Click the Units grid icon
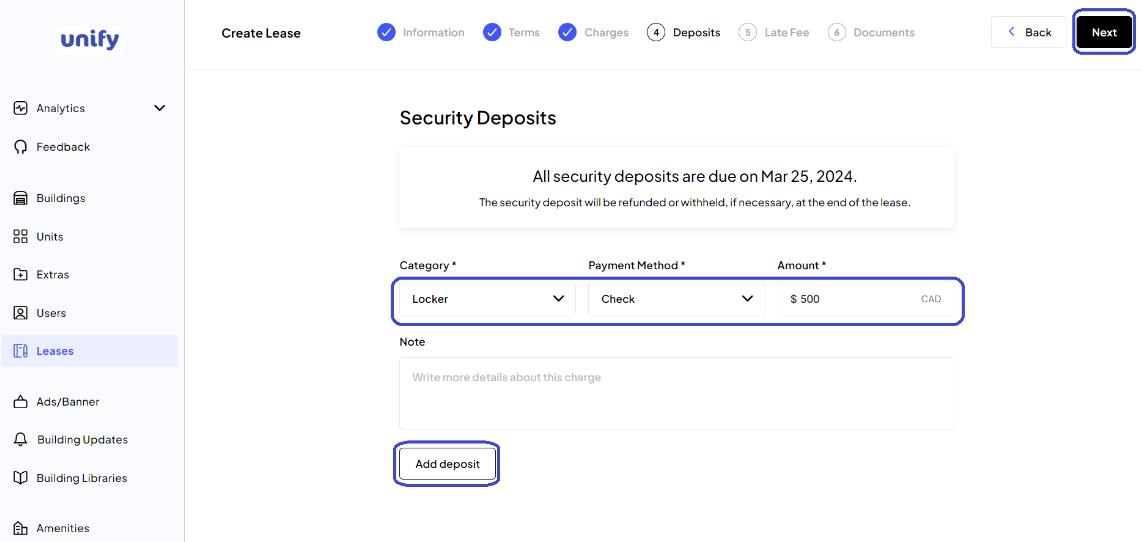This screenshot has width=1142, height=542. pyautogui.click(x=20, y=237)
